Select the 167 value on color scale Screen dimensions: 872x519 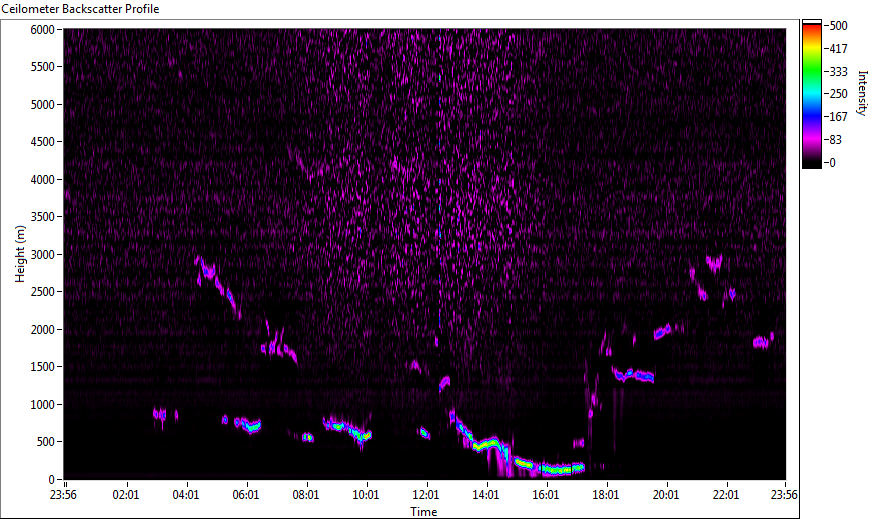click(838, 117)
